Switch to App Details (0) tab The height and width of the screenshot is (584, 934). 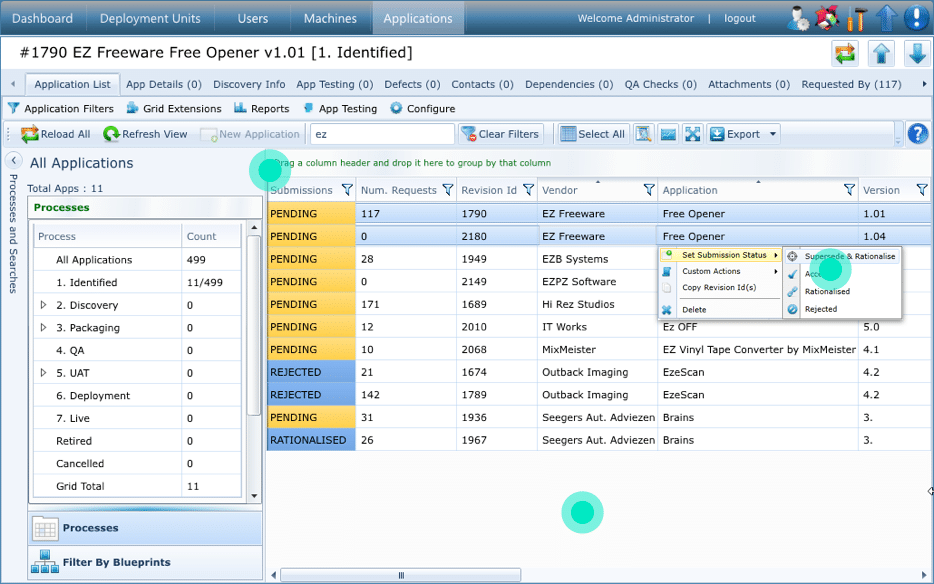(164, 85)
